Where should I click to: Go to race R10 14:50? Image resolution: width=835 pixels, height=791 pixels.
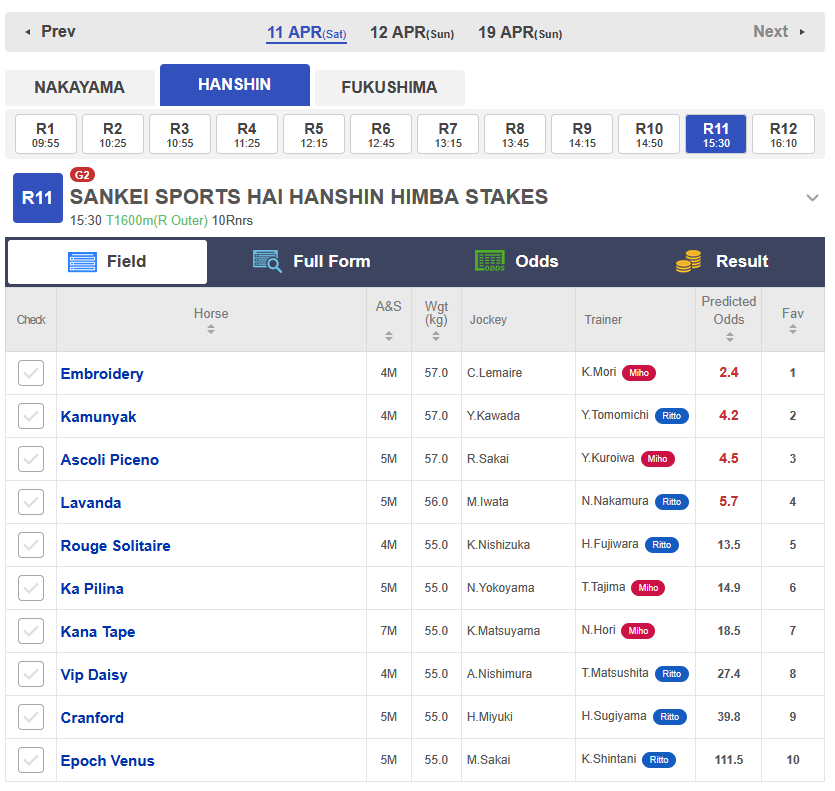pyautogui.click(x=649, y=134)
